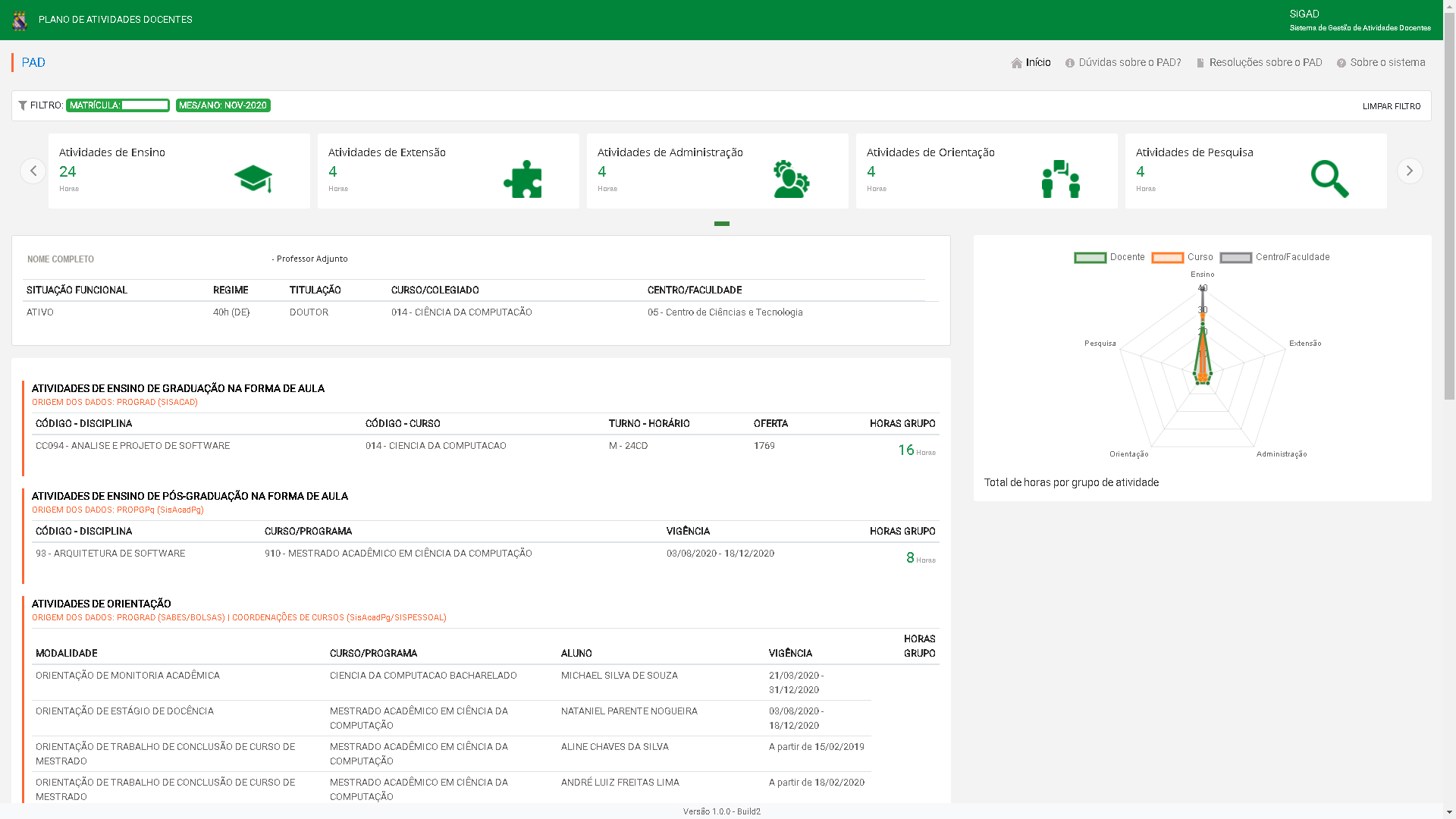Click ORIGEM DOS DADOS: PROPGPq source text

(118, 510)
